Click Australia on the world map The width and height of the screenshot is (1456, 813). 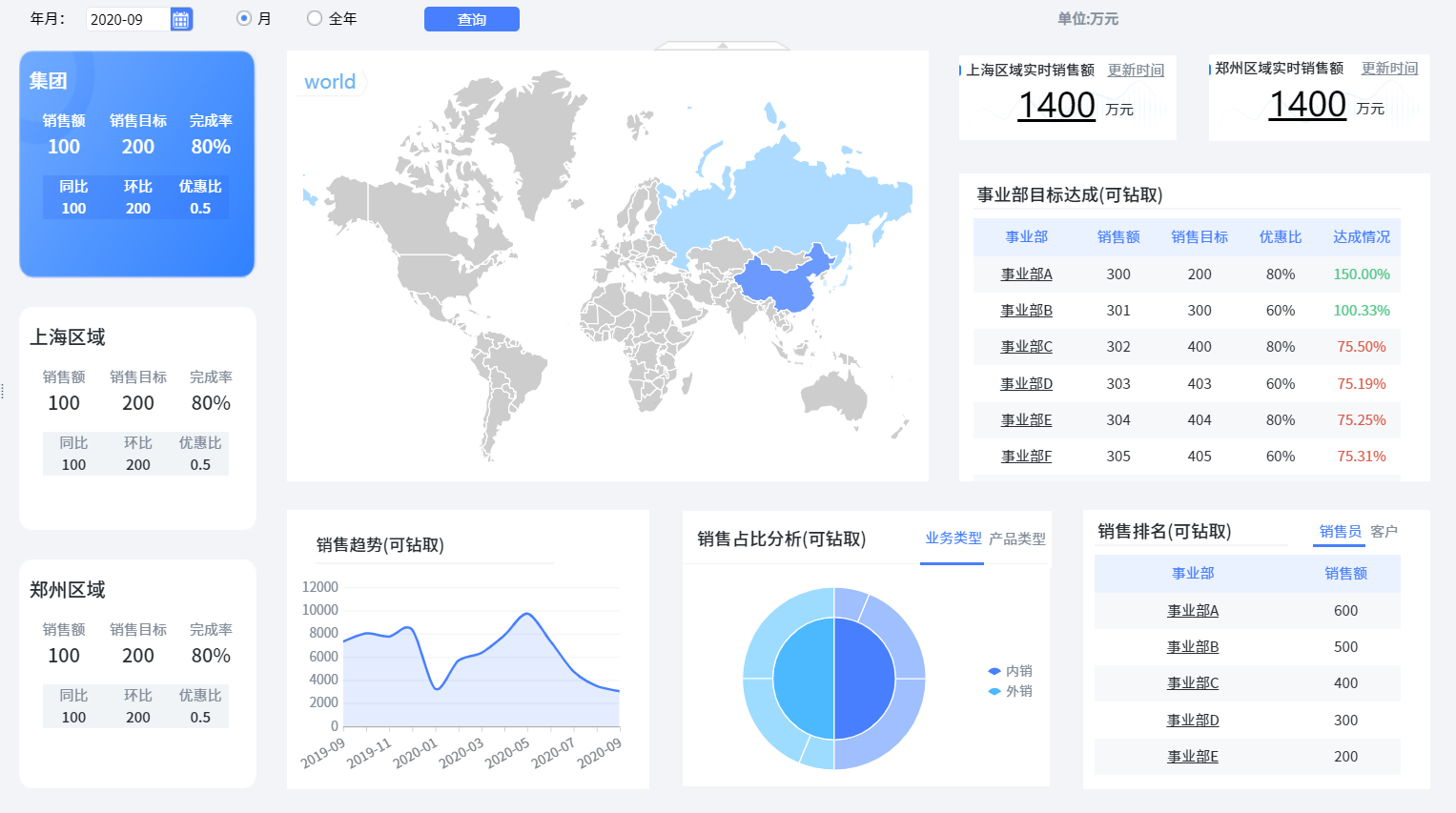point(834,393)
